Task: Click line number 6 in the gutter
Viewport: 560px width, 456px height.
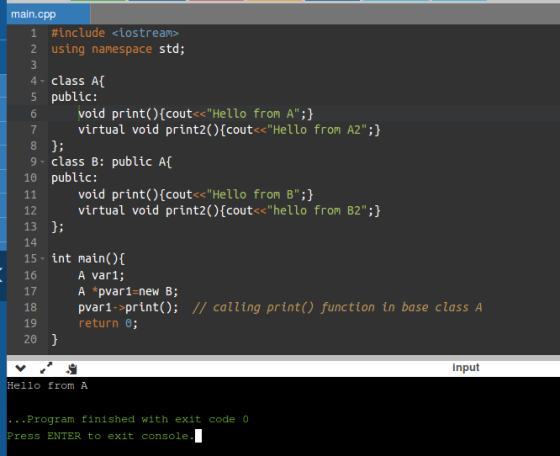Action: click(x=34, y=114)
